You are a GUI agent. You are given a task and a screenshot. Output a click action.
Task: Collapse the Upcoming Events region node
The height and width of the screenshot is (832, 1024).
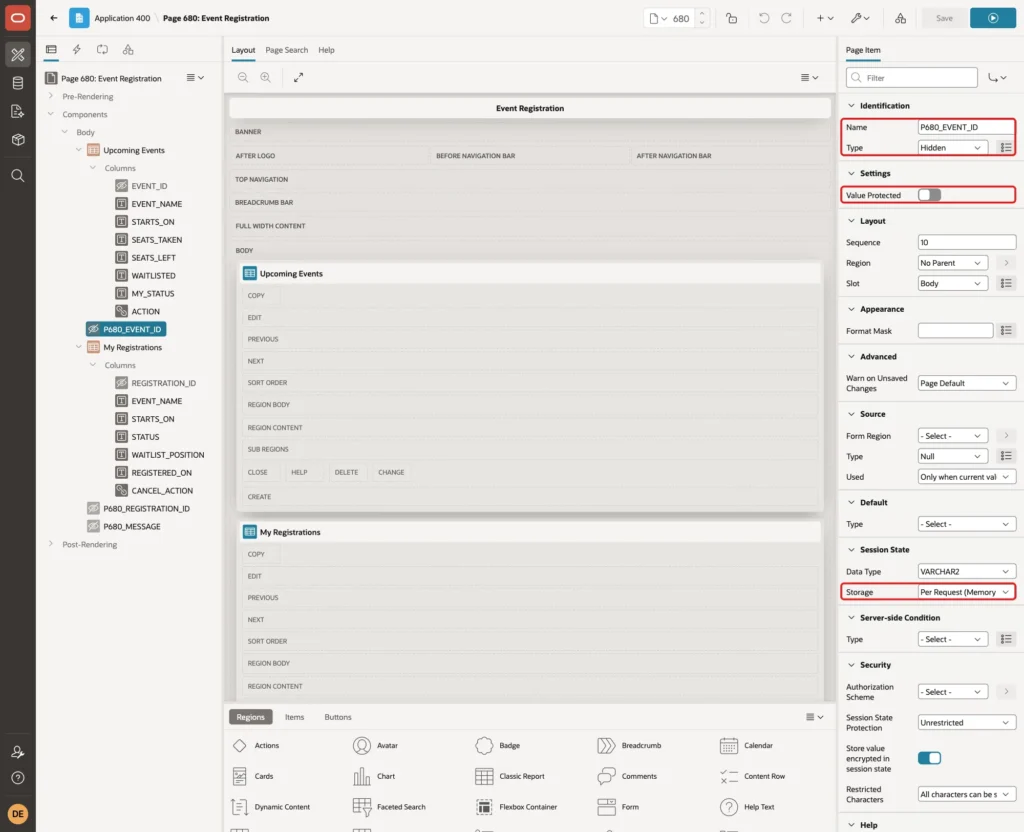(78, 150)
